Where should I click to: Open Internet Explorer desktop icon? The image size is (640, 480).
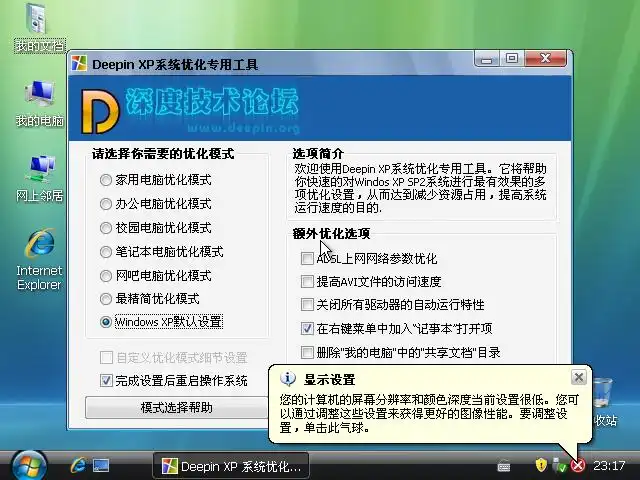coord(39,259)
